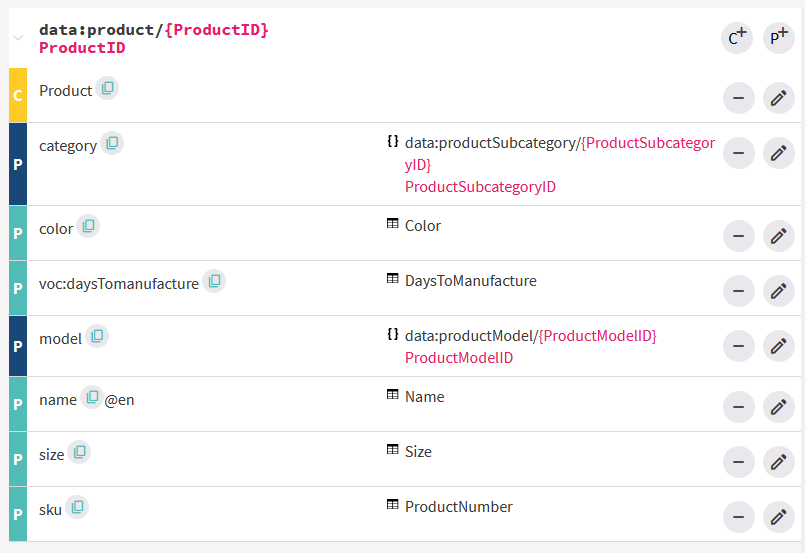The width and height of the screenshot is (805, 553).
Task: Click the data:productModel/{ProductModelID} template value
Action: pyautogui.click(x=530, y=336)
